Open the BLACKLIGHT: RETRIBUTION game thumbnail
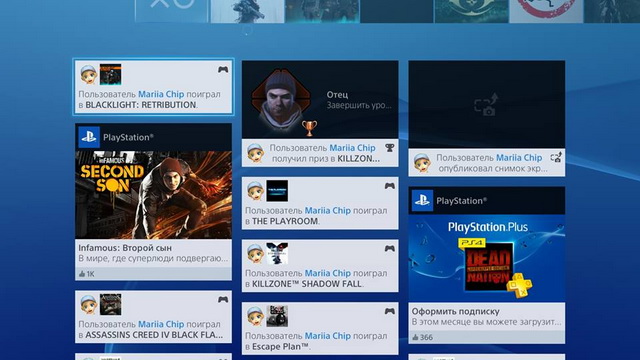The image size is (640, 360). coord(111,74)
